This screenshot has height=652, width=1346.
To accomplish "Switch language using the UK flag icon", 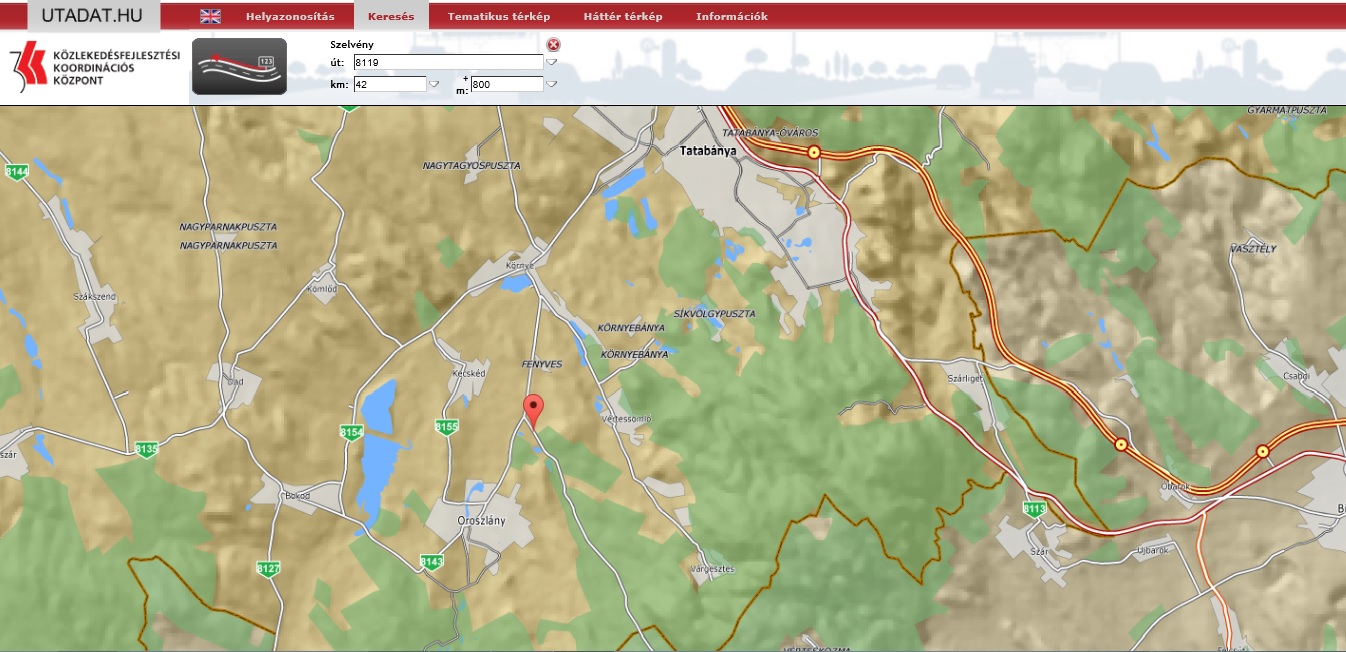I will pyautogui.click(x=210, y=16).
